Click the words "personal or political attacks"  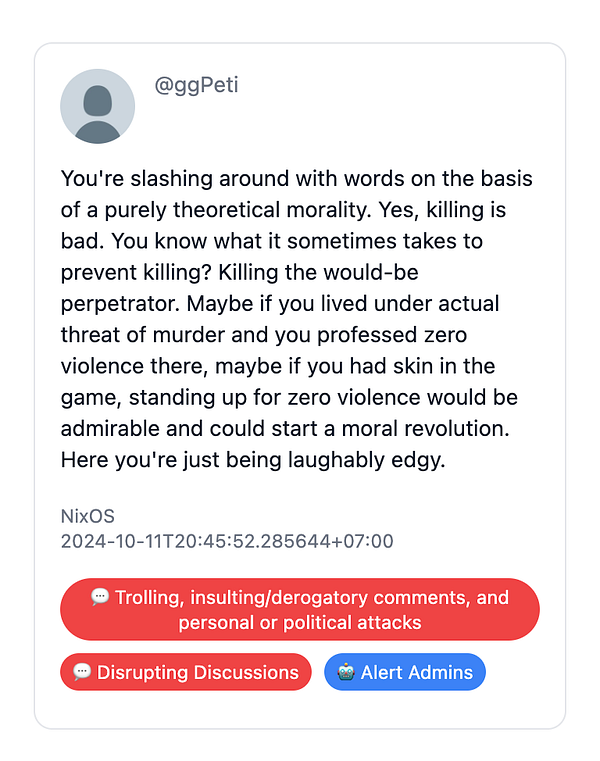pyautogui.click(x=300, y=622)
